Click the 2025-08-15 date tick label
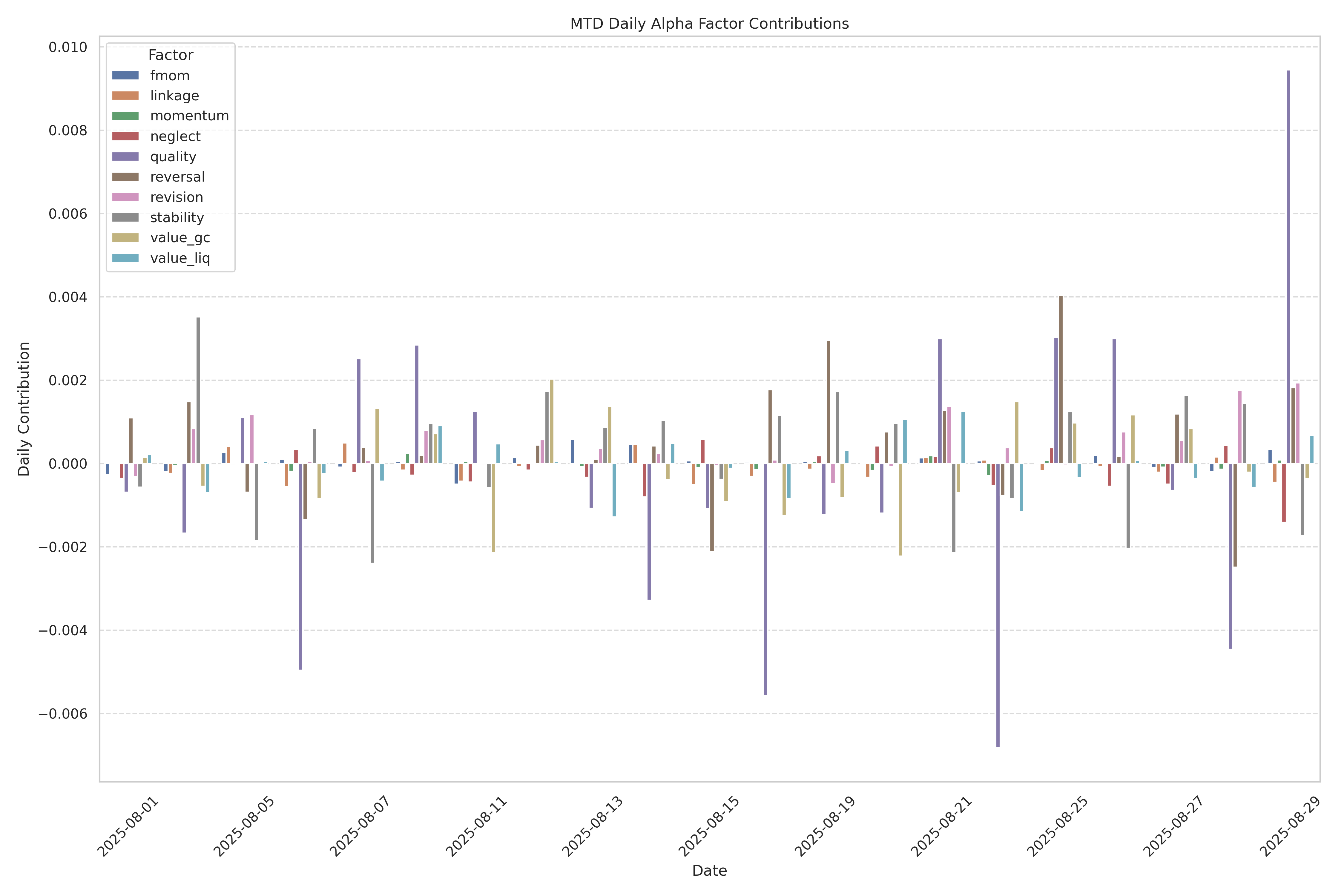The image size is (1344, 896). click(709, 826)
